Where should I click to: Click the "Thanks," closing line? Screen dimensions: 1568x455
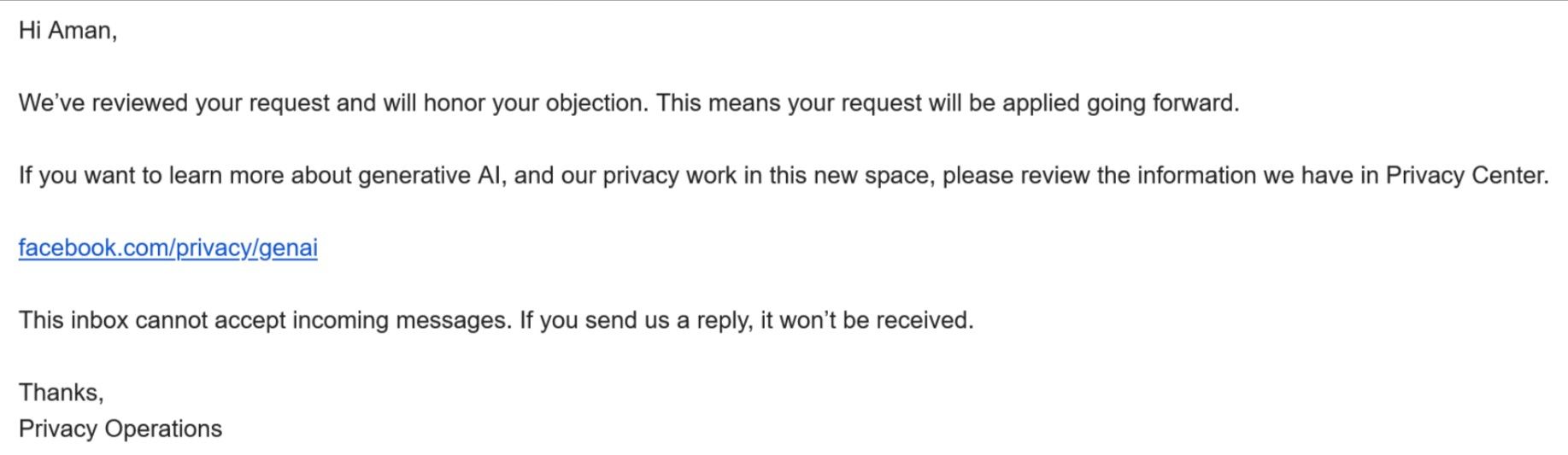pyautogui.click(x=61, y=393)
